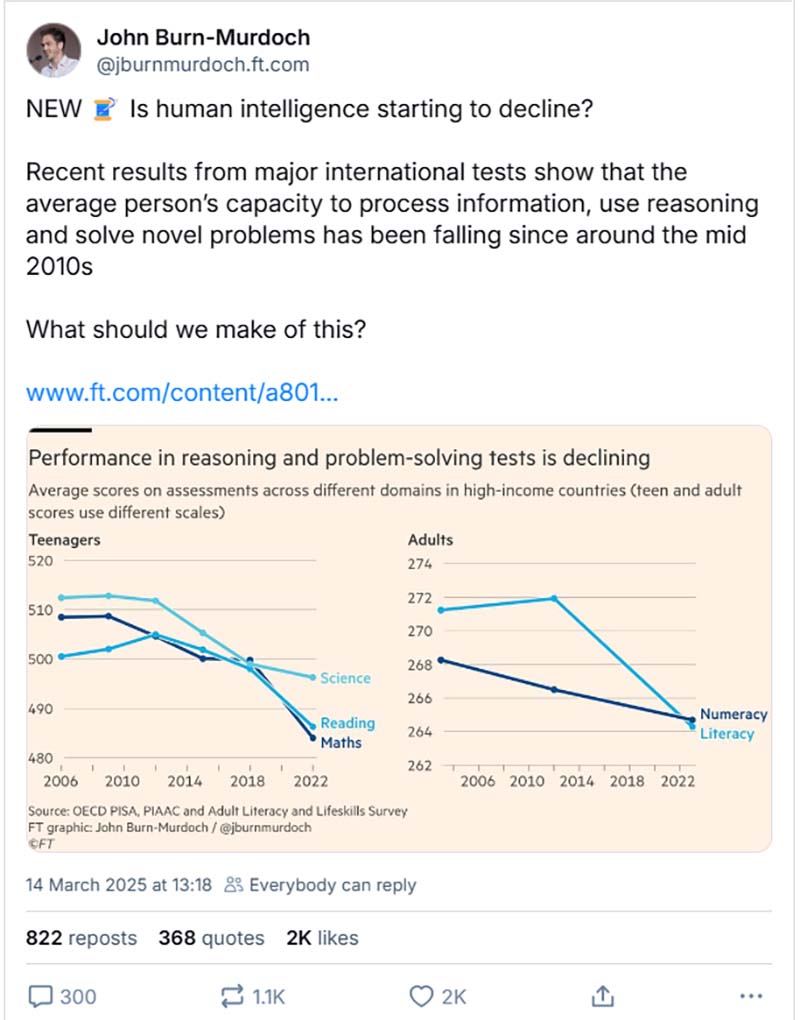800x1020 pixels.
Task: Click John Burn-Murdoch's profile avatar
Action: coord(52,50)
